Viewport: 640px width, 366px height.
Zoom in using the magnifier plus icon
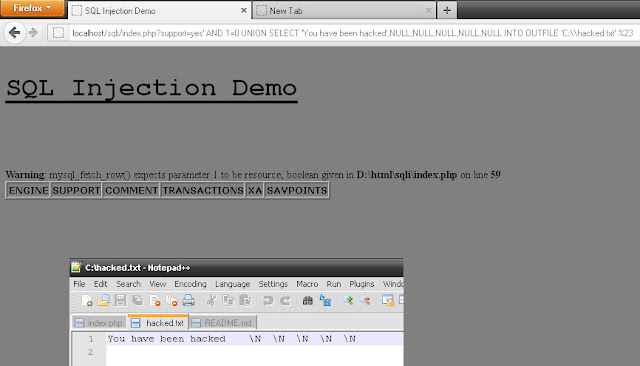(348, 301)
